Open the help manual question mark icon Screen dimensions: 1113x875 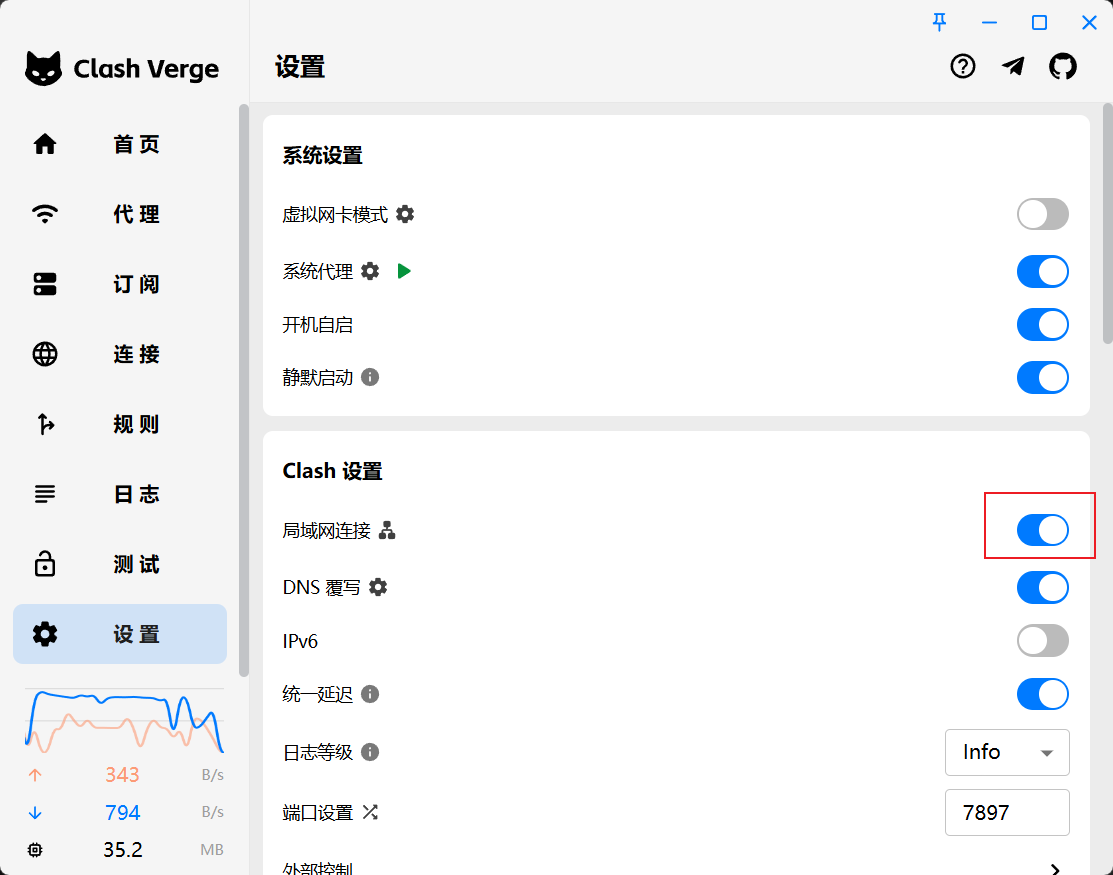click(962, 67)
